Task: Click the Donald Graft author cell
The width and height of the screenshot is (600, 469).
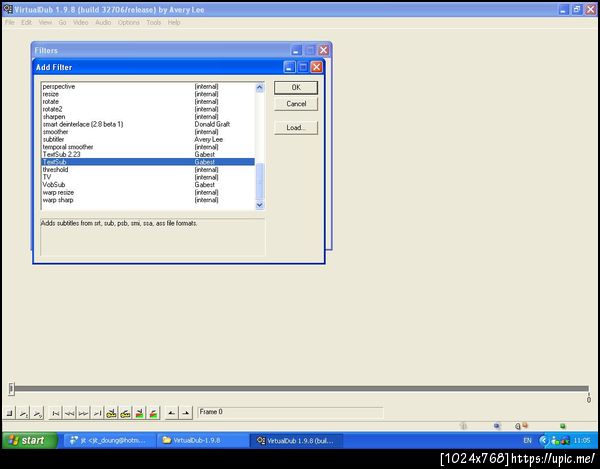Action: [212, 124]
